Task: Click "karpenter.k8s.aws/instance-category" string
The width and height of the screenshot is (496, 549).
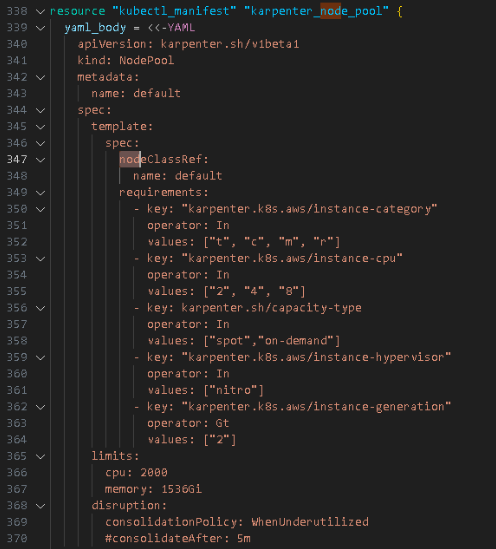Action: point(309,209)
